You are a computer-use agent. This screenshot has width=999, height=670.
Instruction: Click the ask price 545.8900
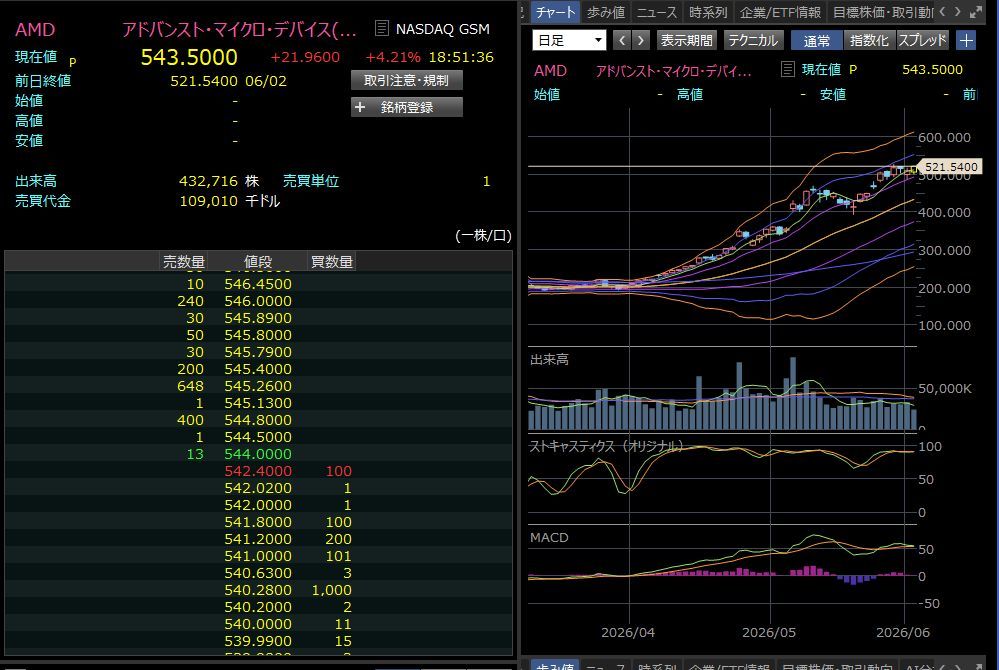257,318
